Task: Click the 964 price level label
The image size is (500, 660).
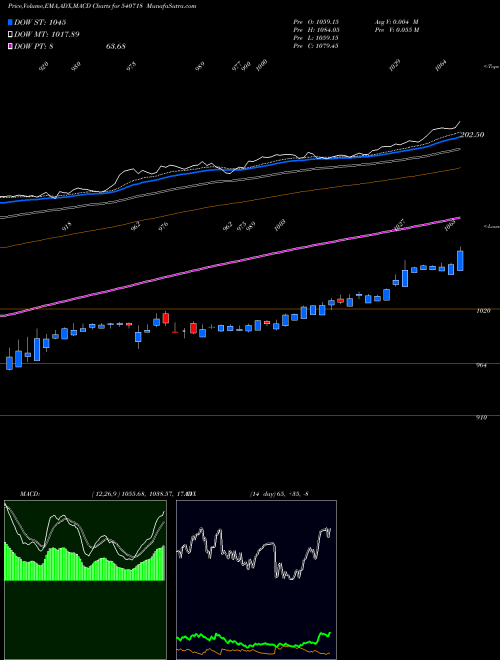Action: (x=482, y=365)
